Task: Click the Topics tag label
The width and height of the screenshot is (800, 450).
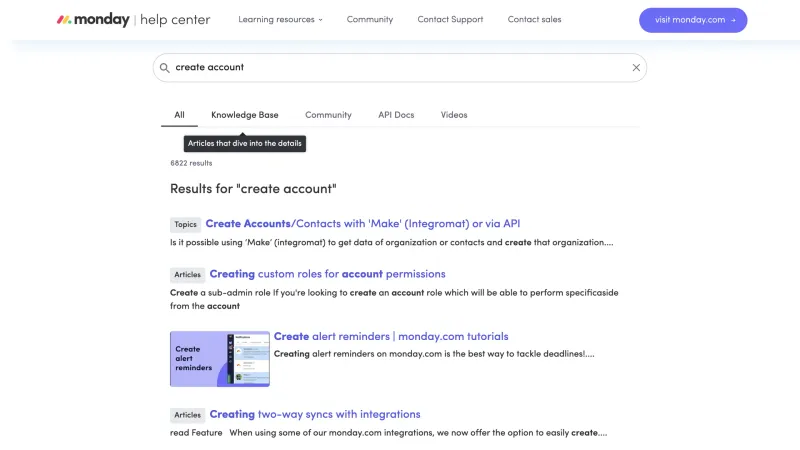Action: click(185, 224)
